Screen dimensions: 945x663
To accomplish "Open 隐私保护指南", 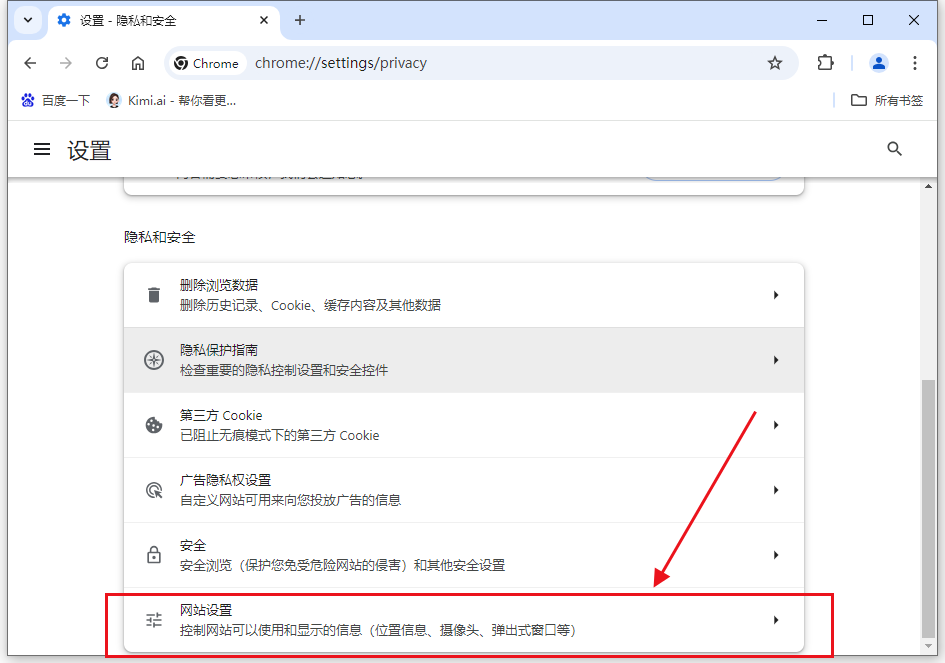I will (463, 360).
